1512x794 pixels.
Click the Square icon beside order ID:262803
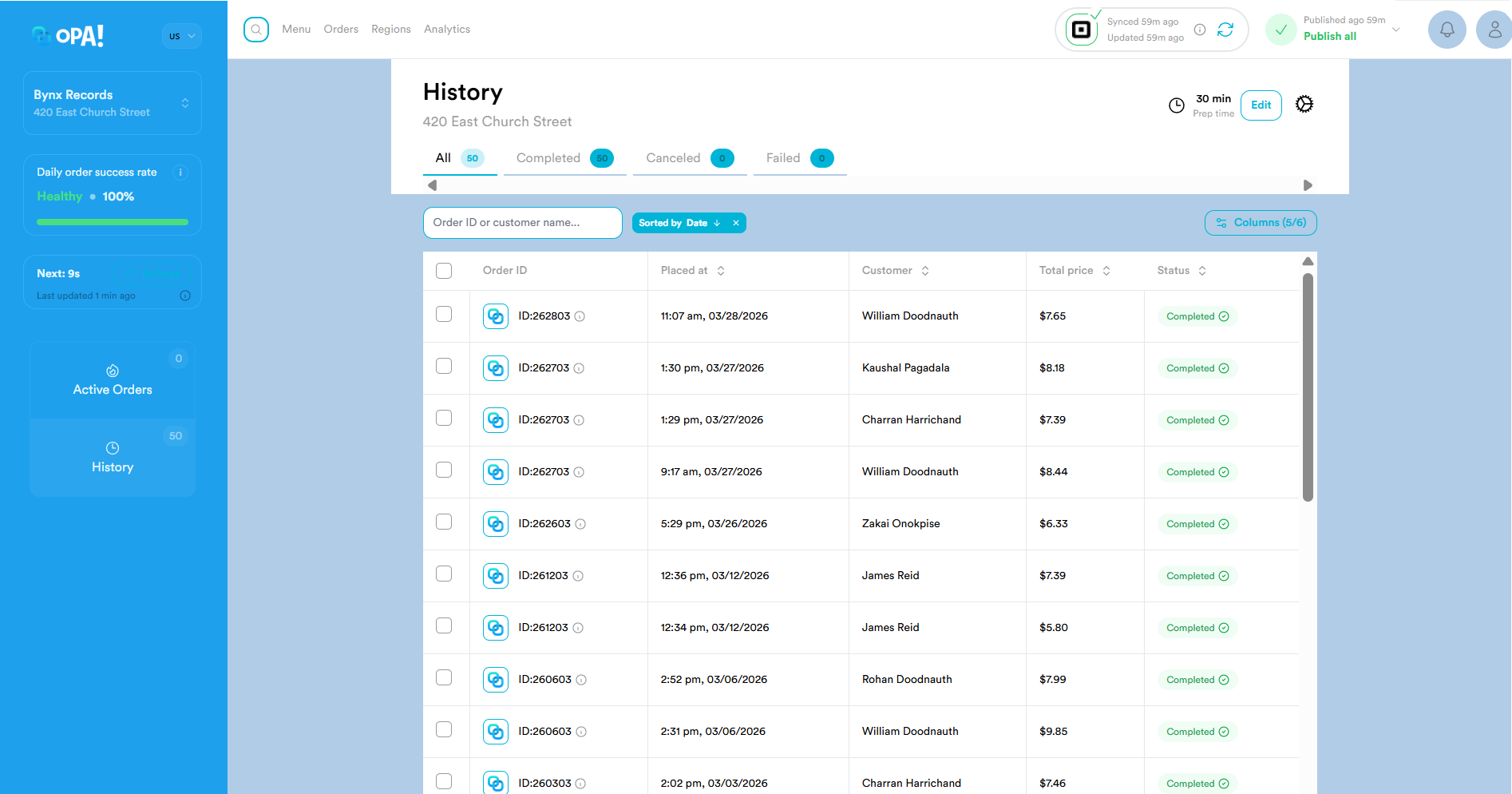point(495,316)
